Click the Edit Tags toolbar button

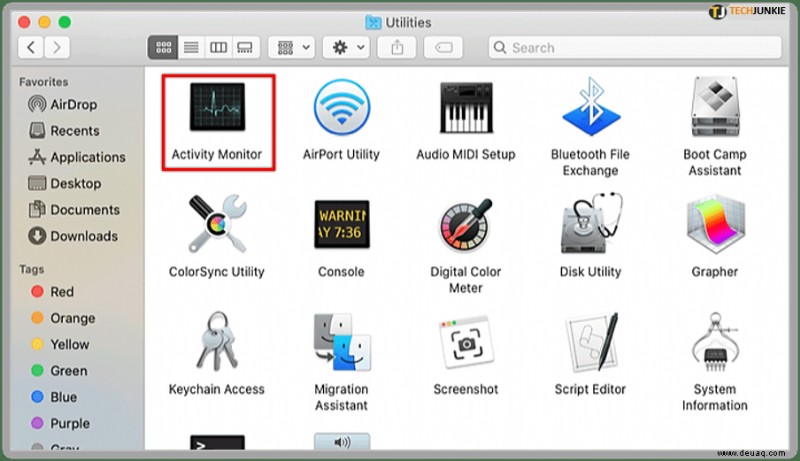(x=443, y=47)
